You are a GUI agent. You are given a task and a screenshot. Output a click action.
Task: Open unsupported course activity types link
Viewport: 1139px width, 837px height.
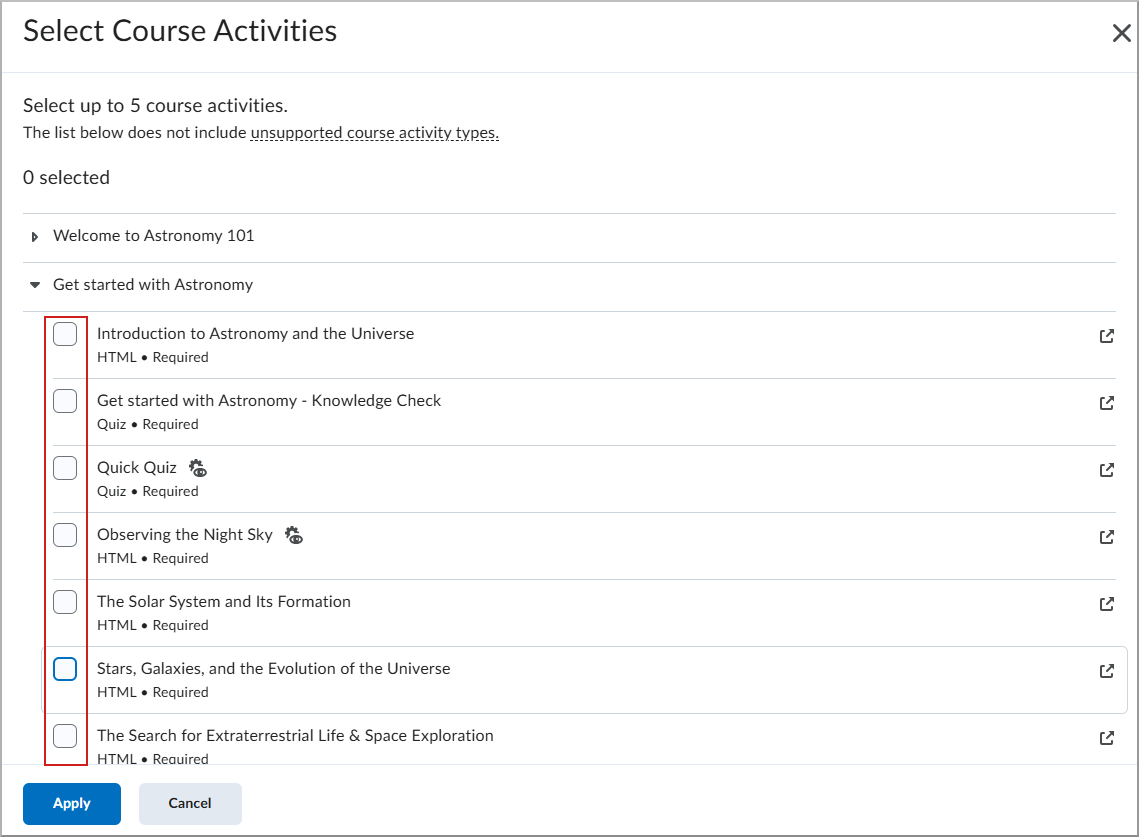click(374, 133)
